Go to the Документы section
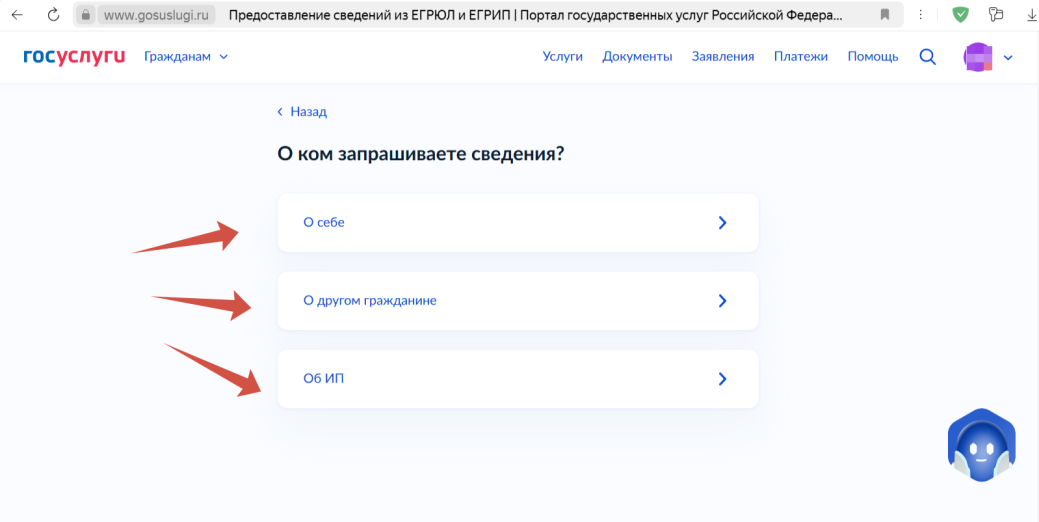This screenshot has width=1039, height=522. coord(637,57)
